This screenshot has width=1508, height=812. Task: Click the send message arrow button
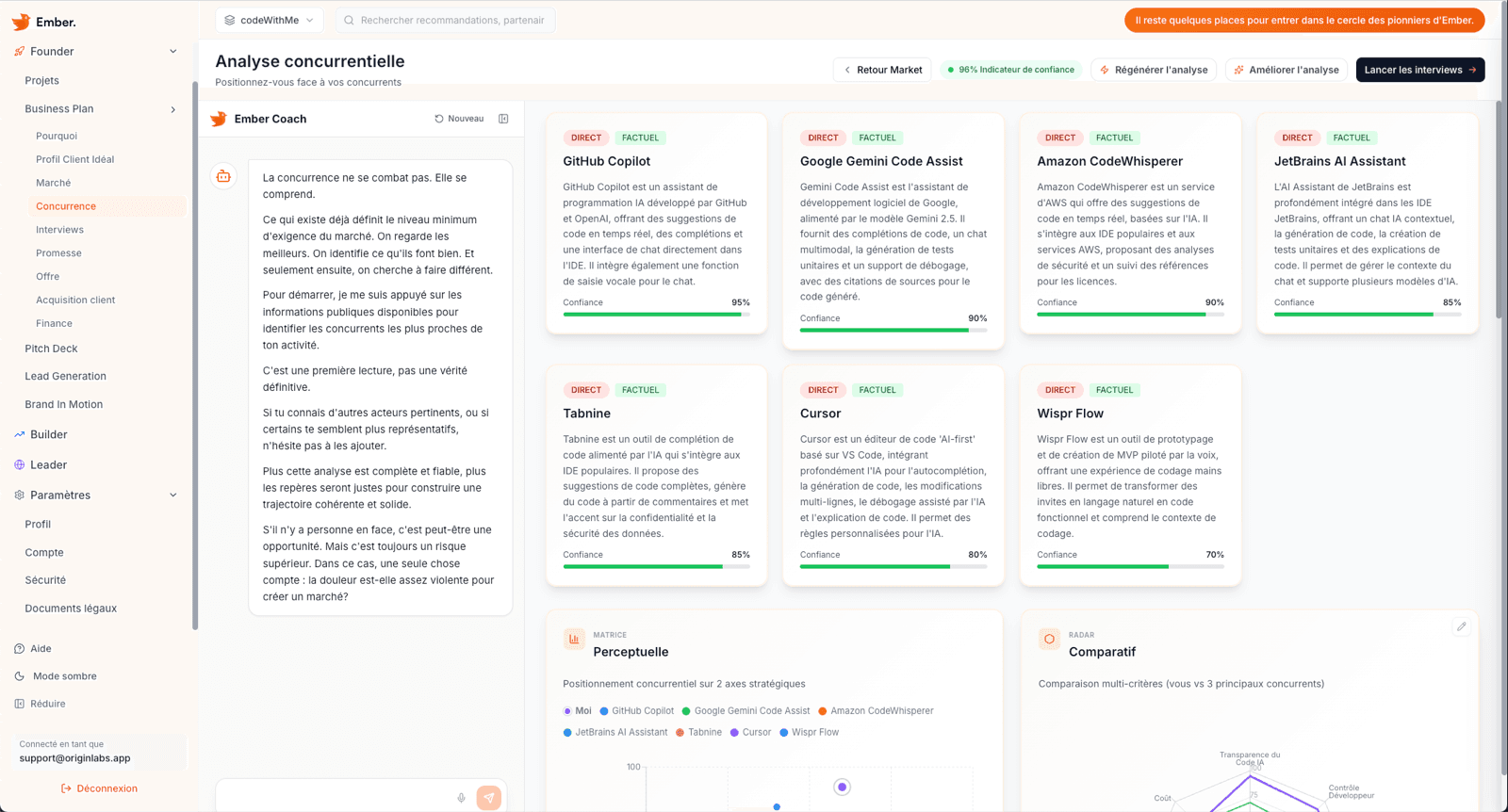(x=488, y=798)
